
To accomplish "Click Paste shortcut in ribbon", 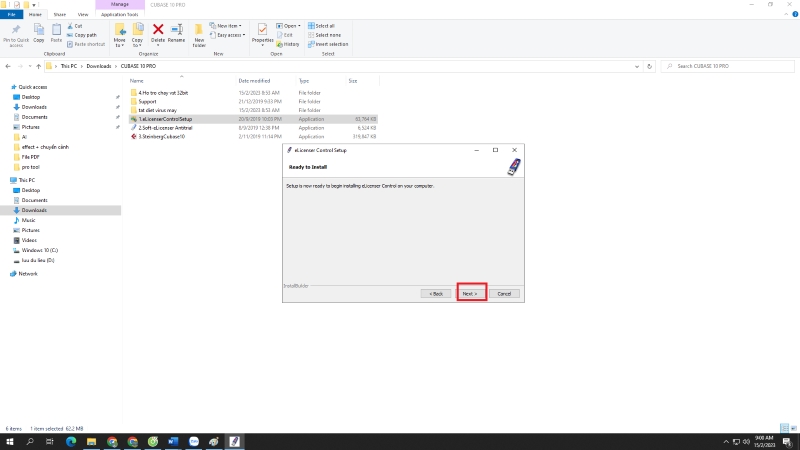I will click(86, 44).
